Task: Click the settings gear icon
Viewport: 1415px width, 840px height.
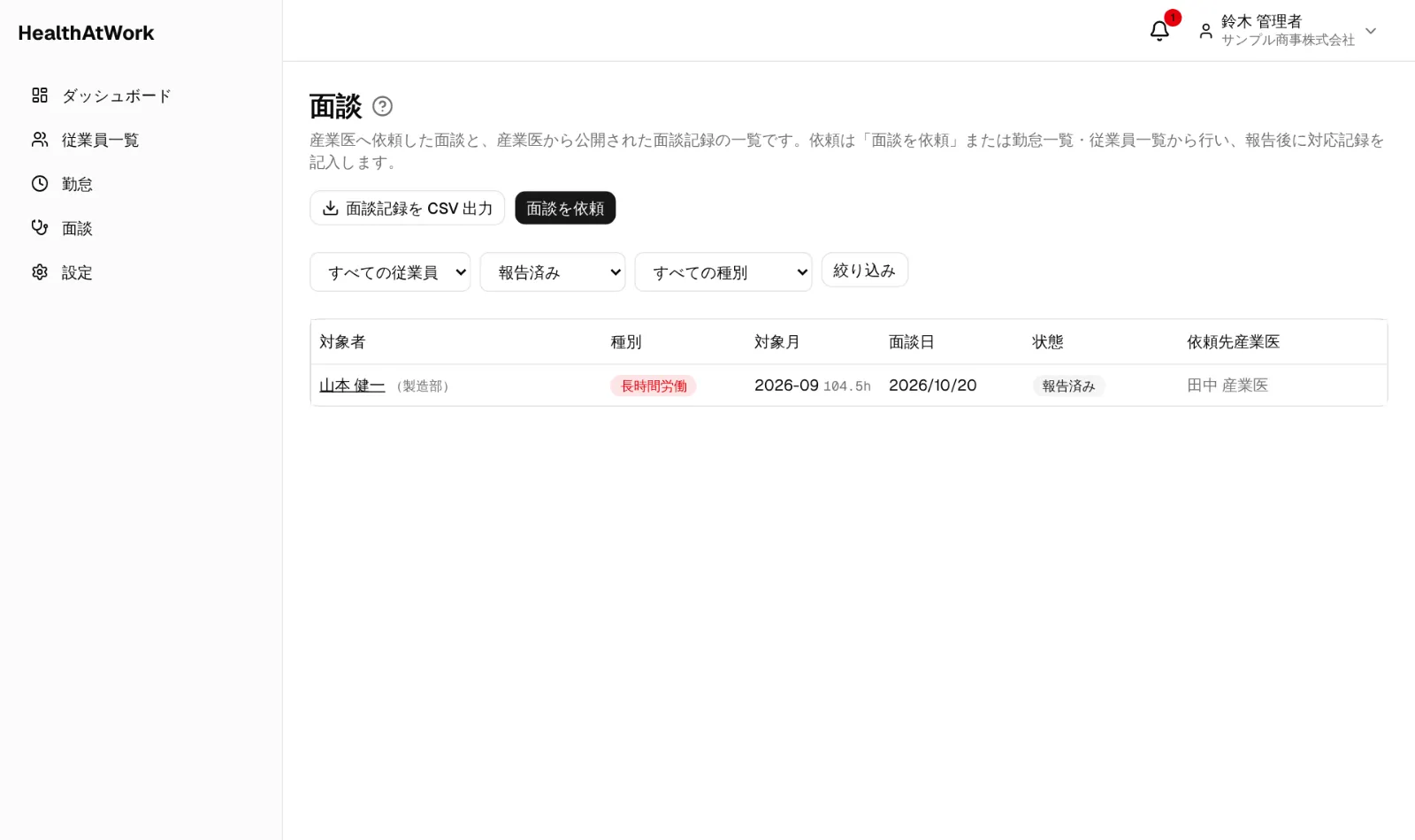Action: [40, 271]
